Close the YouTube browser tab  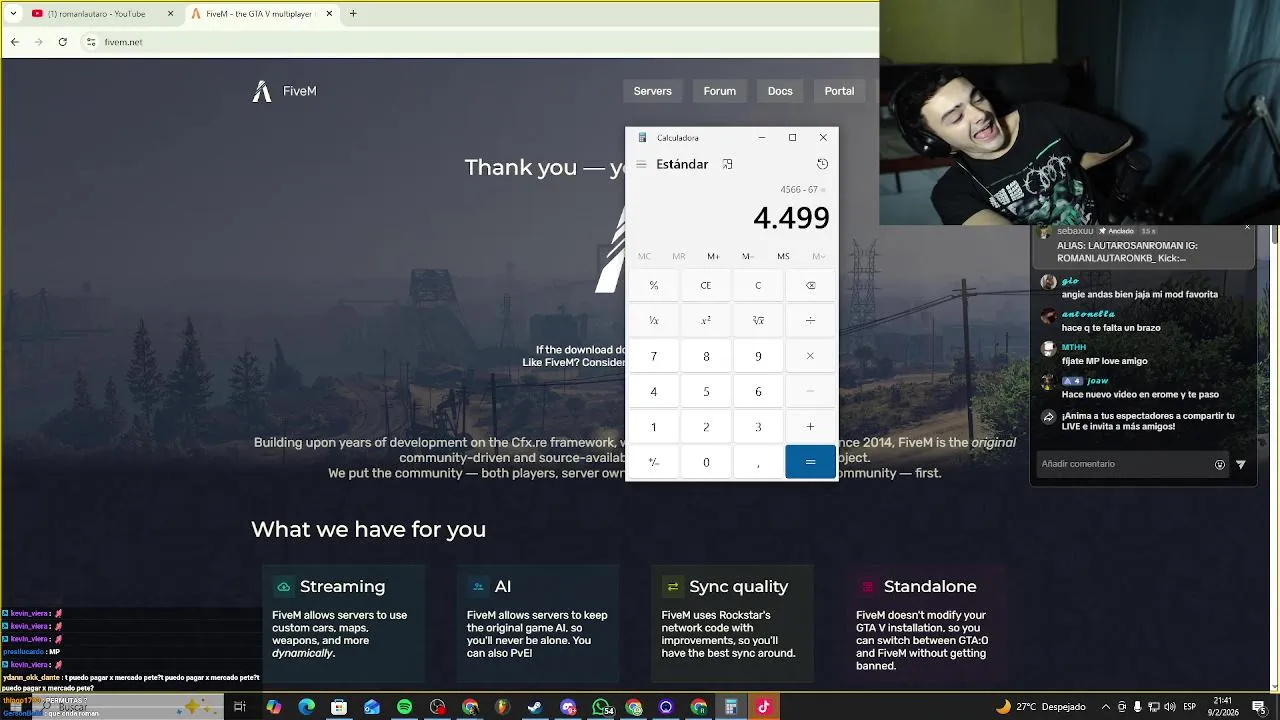pyautogui.click(x=170, y=14)
